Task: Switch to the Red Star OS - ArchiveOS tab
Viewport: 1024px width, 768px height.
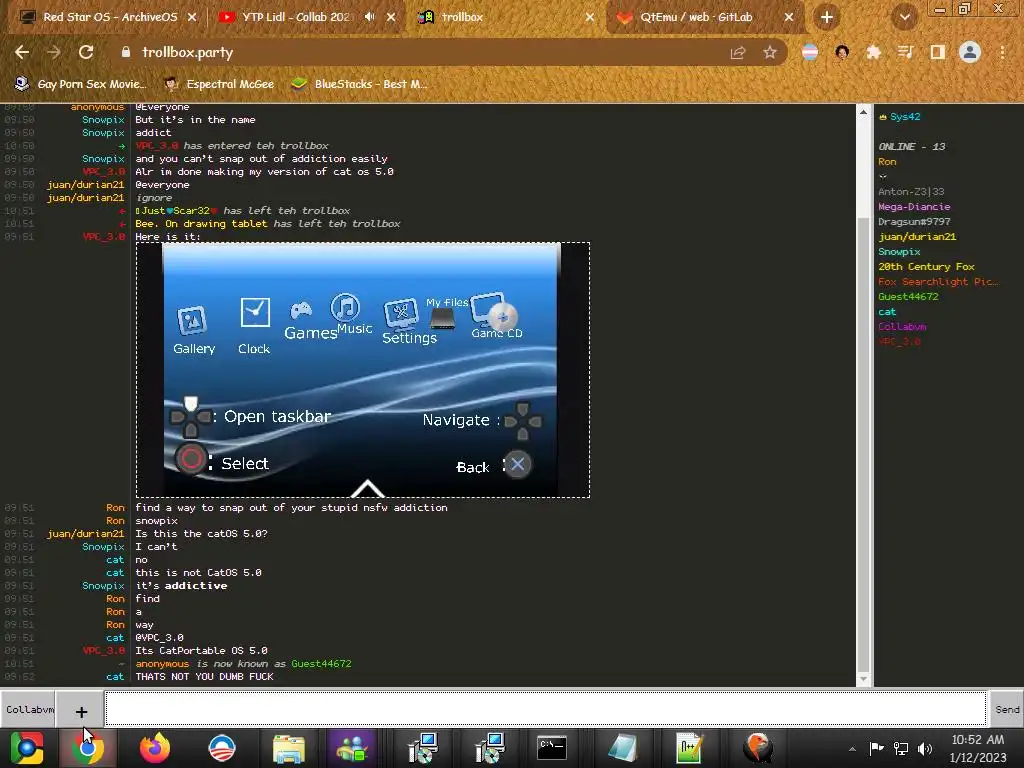Action: point(108,17)
